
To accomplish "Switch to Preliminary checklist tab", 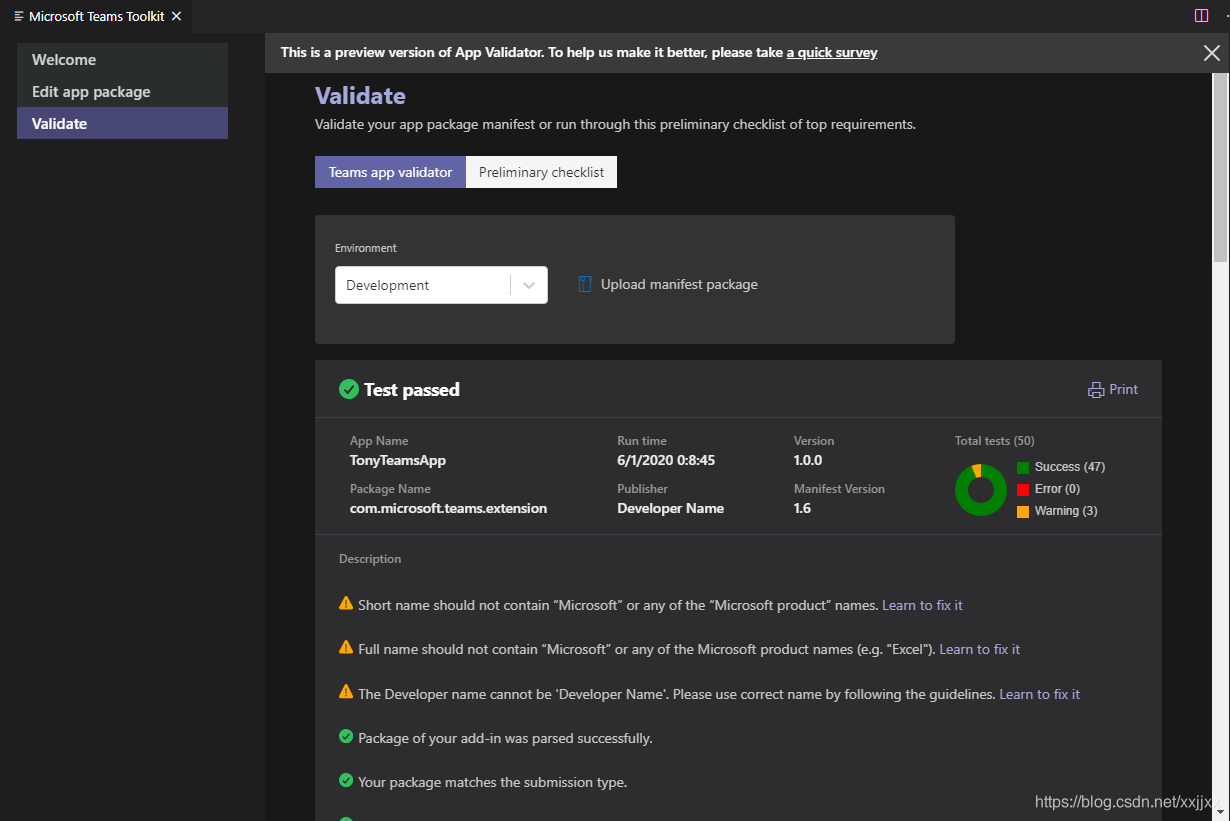I will tap(541, 172).
